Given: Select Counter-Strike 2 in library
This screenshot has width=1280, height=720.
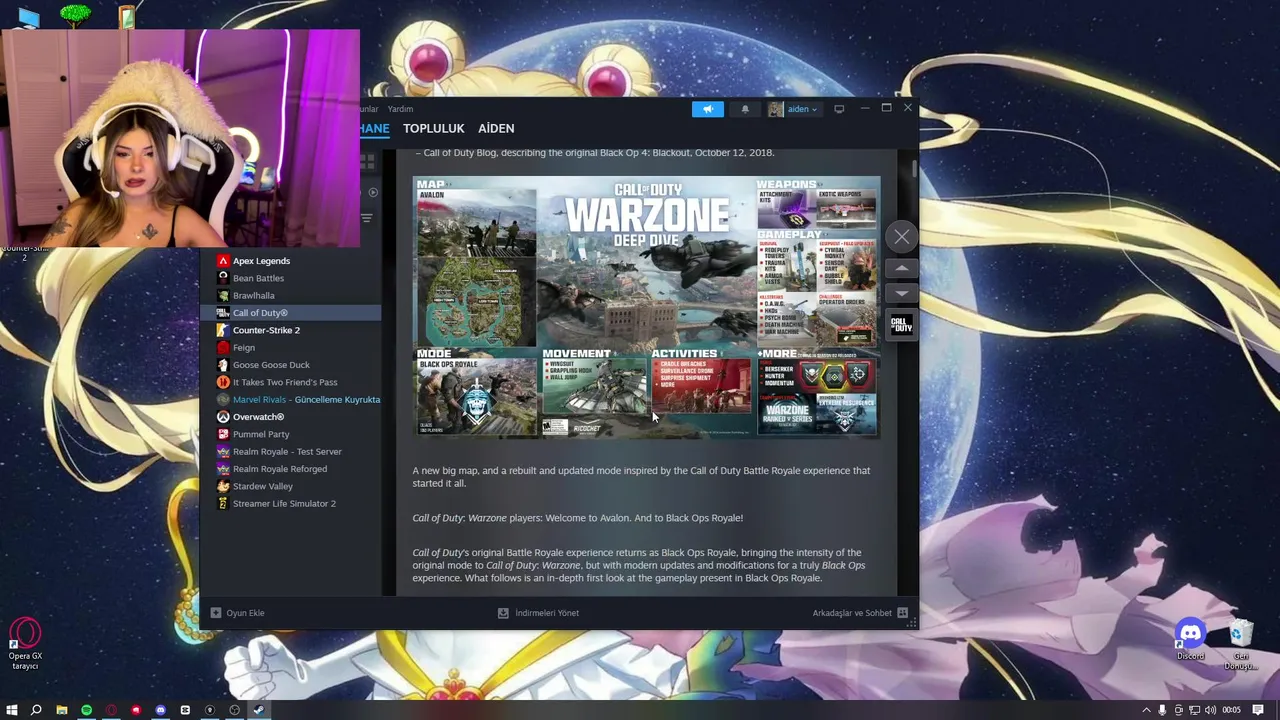Looking at the screenshot, I should [x=290, y=330].
